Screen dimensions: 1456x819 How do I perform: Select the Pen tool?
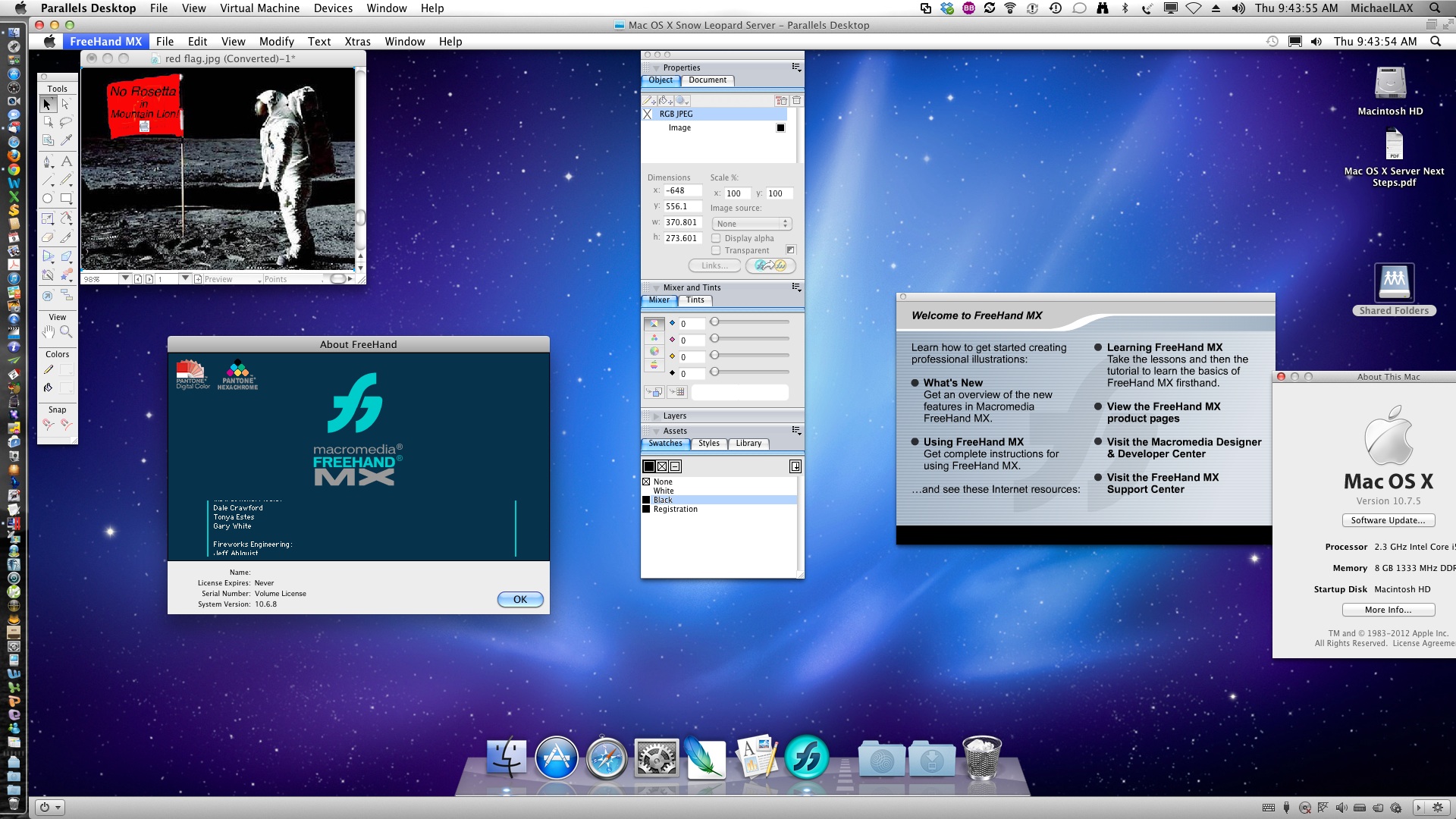48,162
